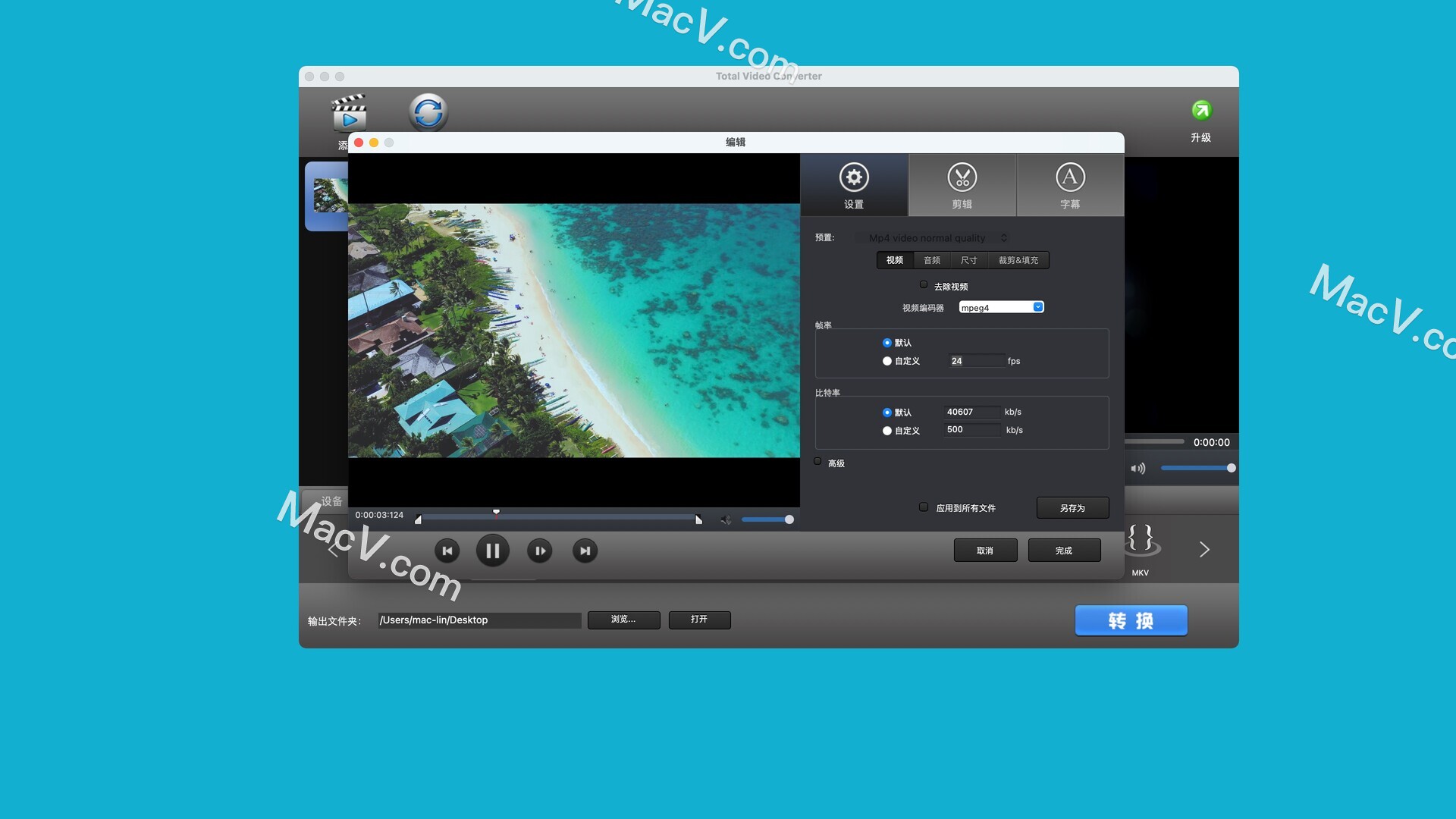Click 完成 (Done) button to confirm

point(1063,550)
